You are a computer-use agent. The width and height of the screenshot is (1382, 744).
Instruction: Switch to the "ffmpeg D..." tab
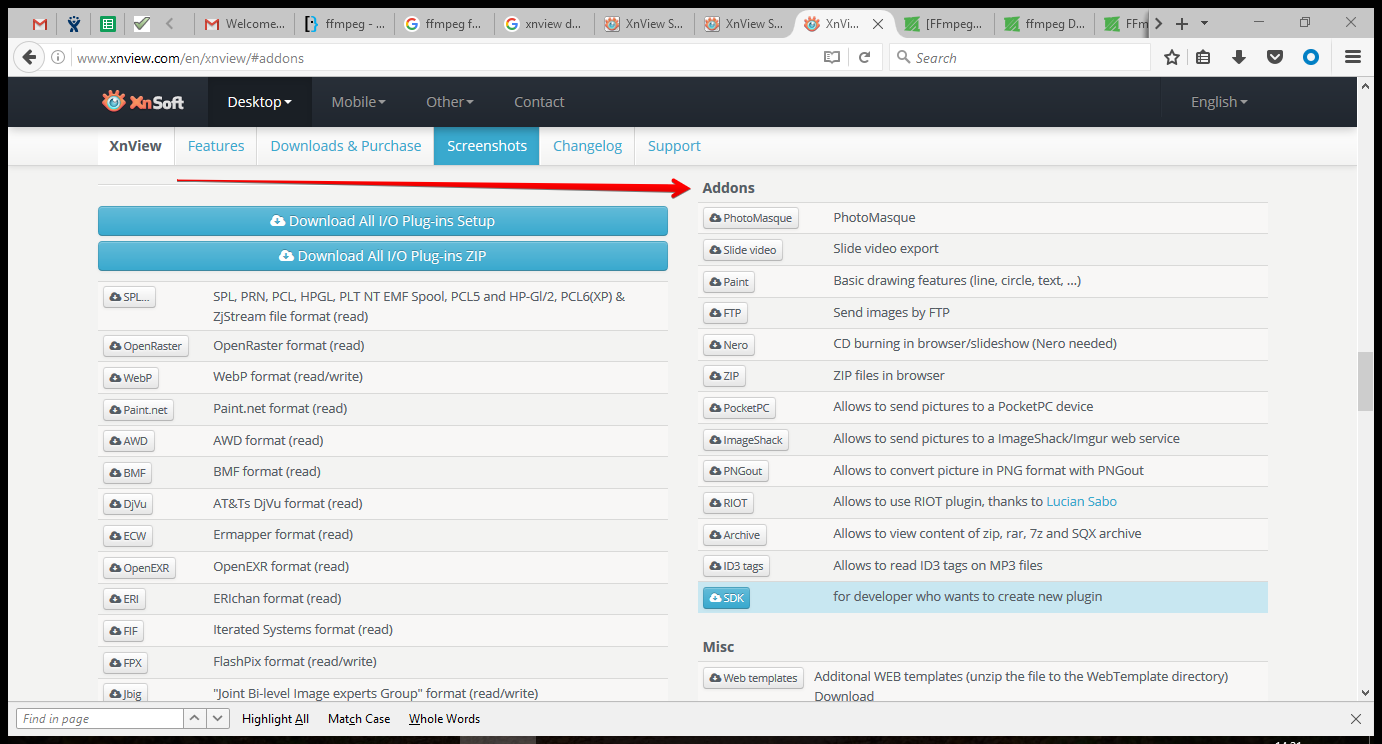coord(1045,24)
